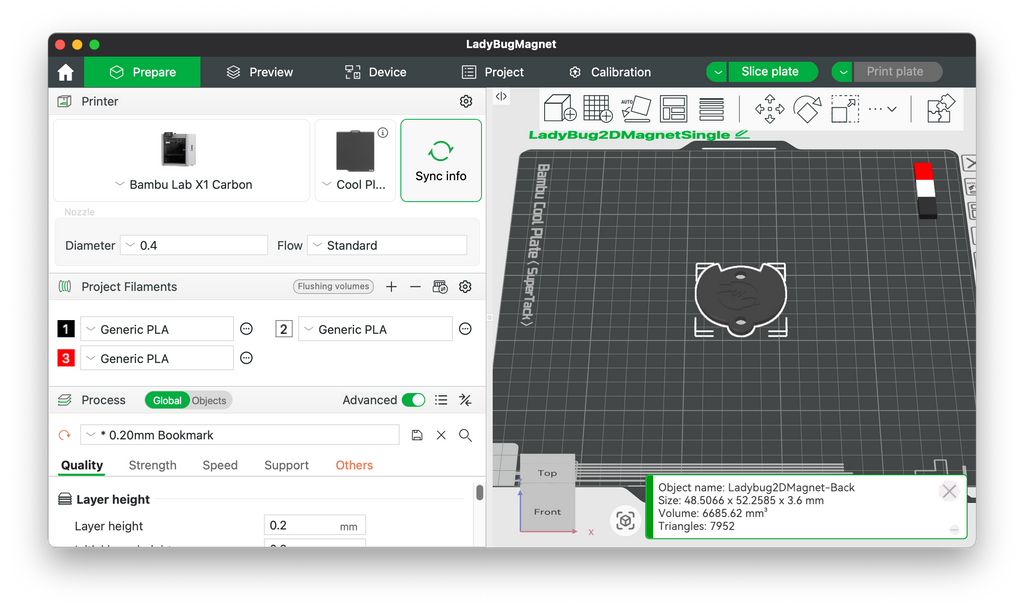
Task: Switch to the Device tab
Action: tap(376, 72)
